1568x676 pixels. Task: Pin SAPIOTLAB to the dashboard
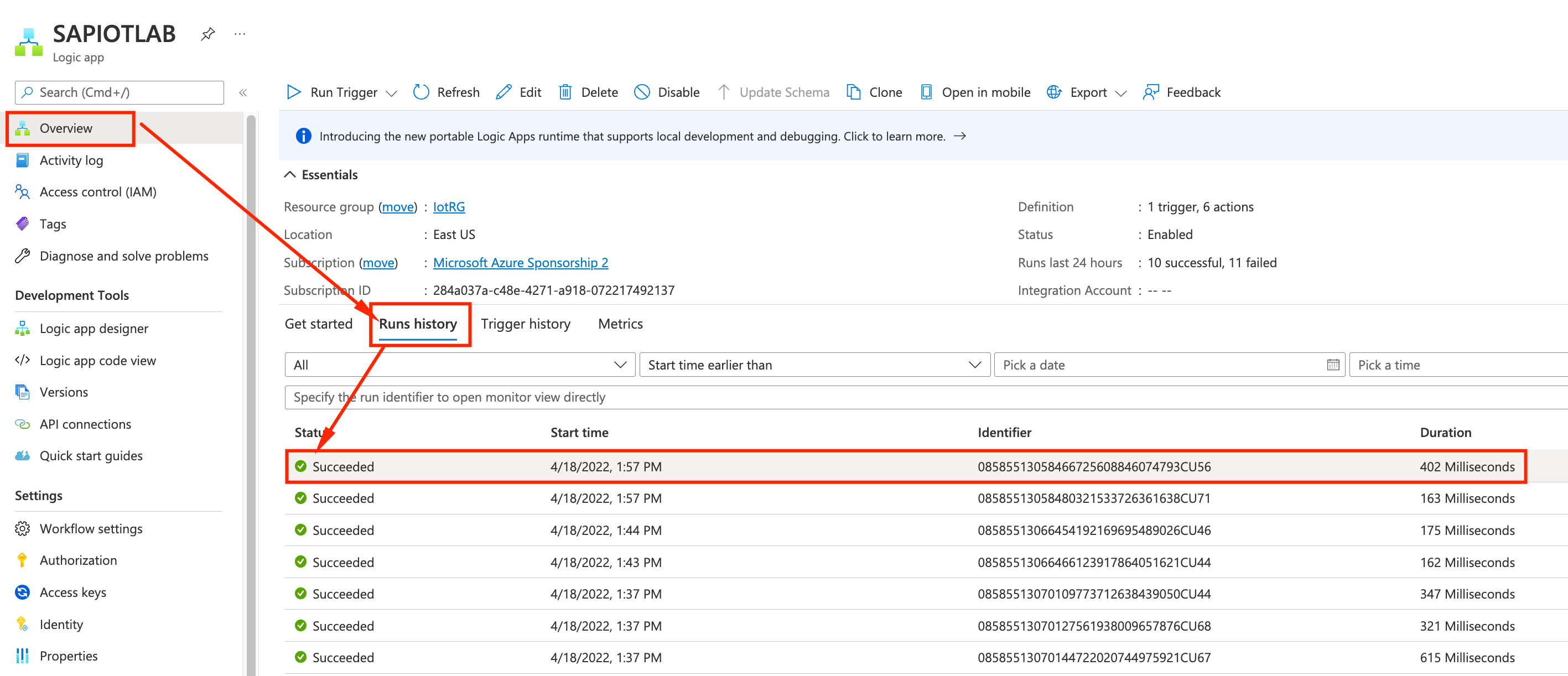click(x=207, y=34)
